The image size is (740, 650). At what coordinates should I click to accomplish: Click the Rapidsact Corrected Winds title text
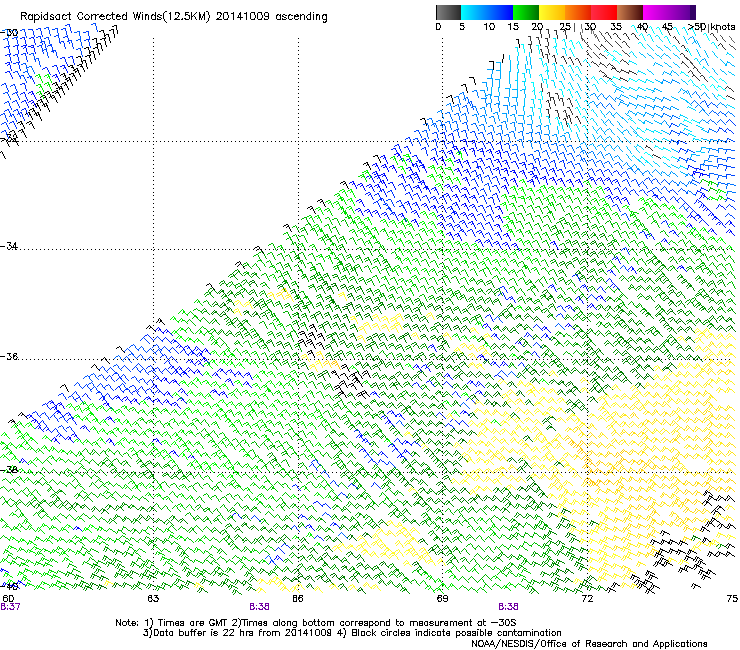coord(174,17)
